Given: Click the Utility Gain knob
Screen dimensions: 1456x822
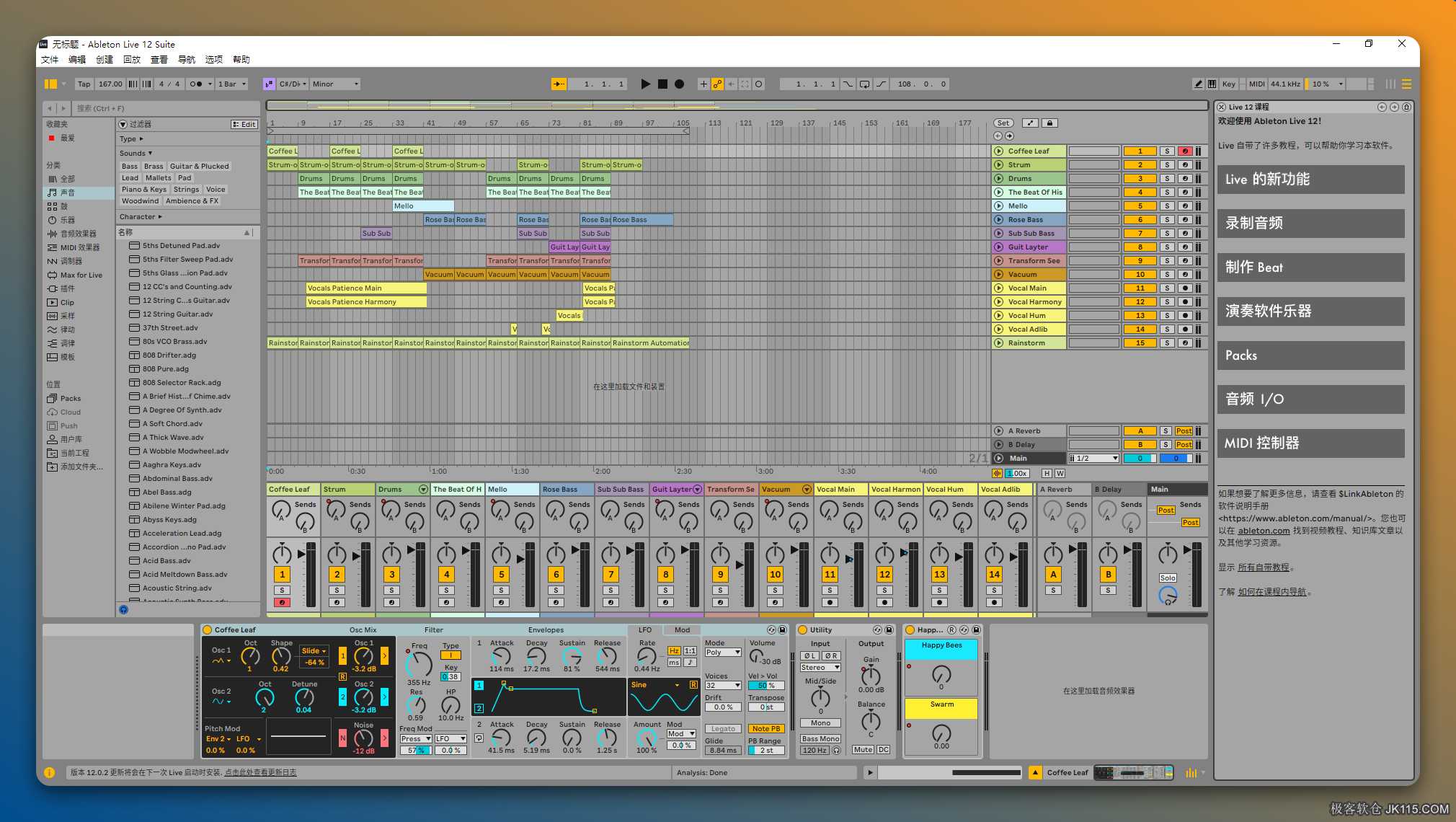Looking at the screenshot, I should [x=871, y=676].
